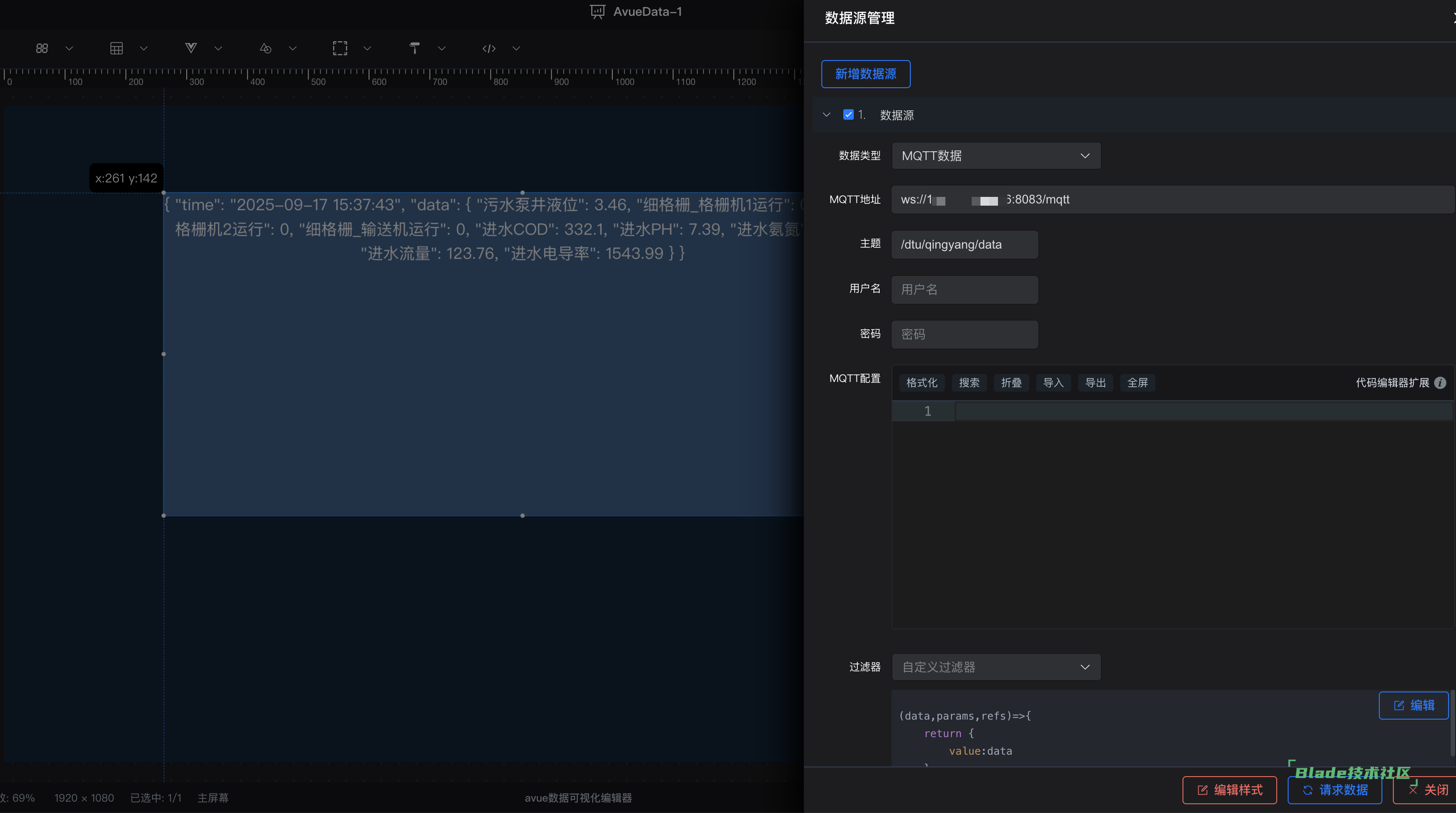Click the Edit button for filter code
The width and height of the screenshot is (1456, 813).
tap(1413, 705)
